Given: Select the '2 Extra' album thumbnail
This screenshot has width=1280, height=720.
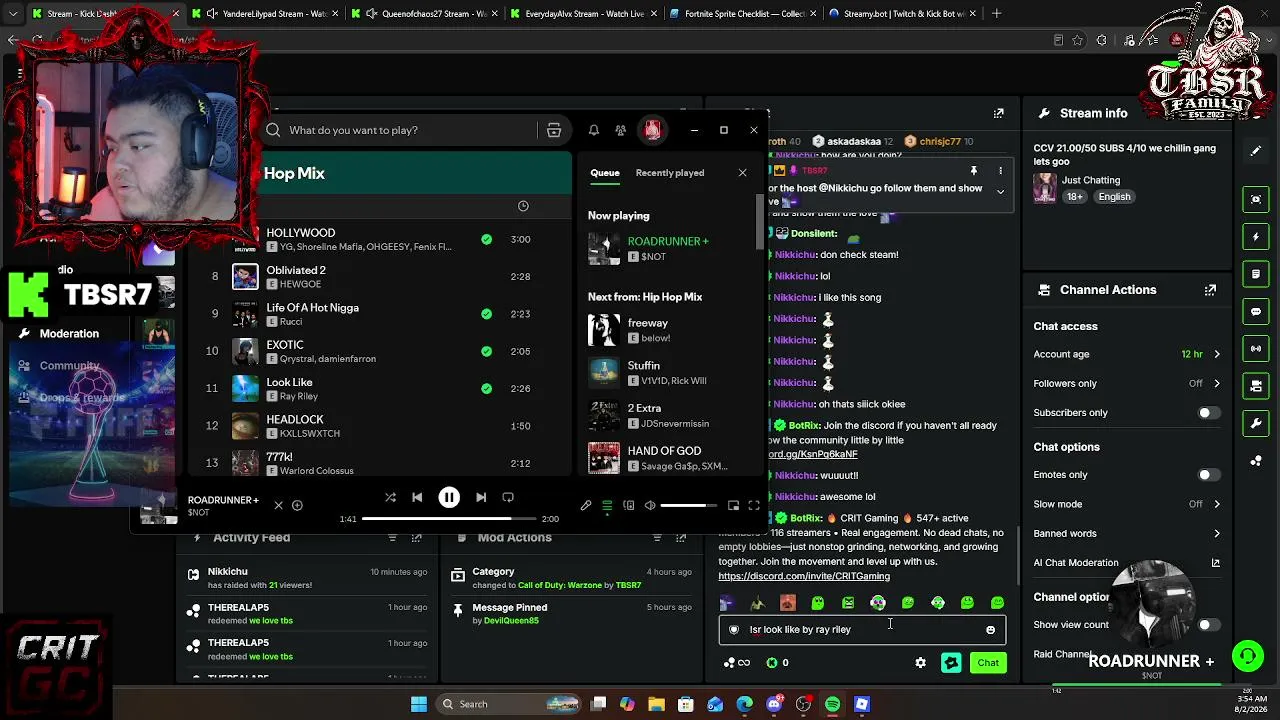Looking at the screenshot, I should click(x=604, y=416).
